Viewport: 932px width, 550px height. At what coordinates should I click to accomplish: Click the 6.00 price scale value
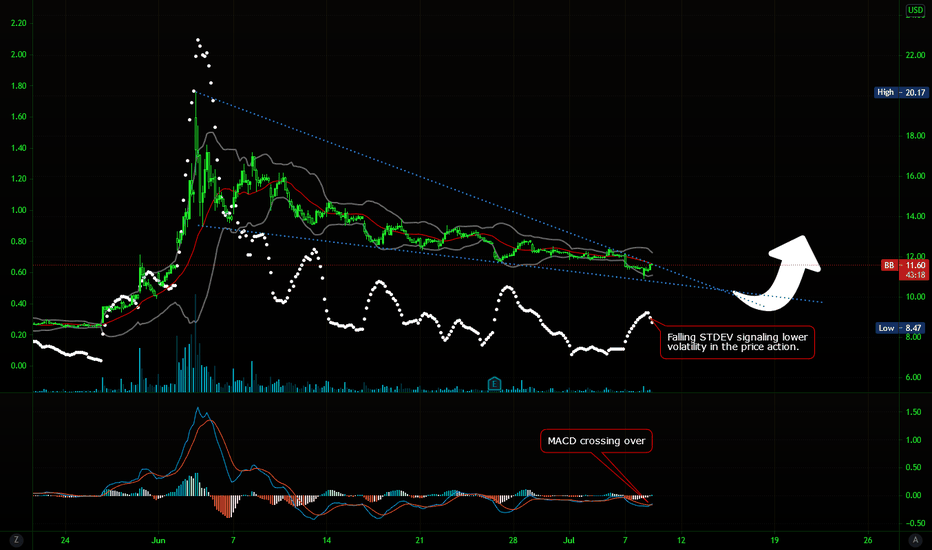(915, 377)
